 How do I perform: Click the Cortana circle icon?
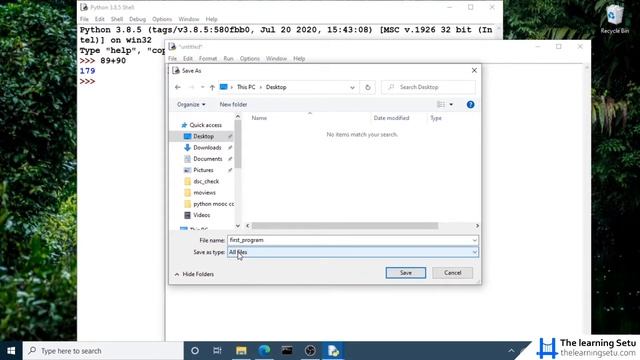195,351
